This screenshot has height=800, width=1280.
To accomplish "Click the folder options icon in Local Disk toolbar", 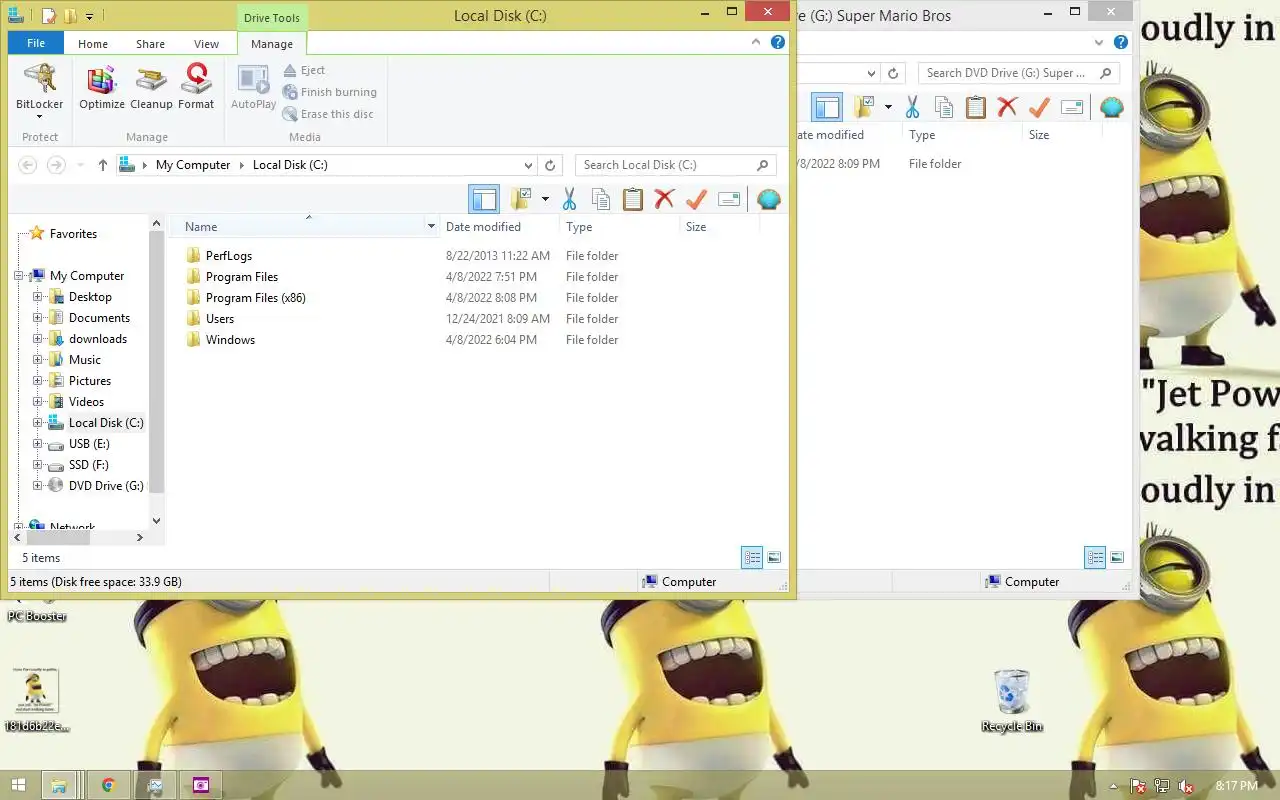I will pos(521,199).
